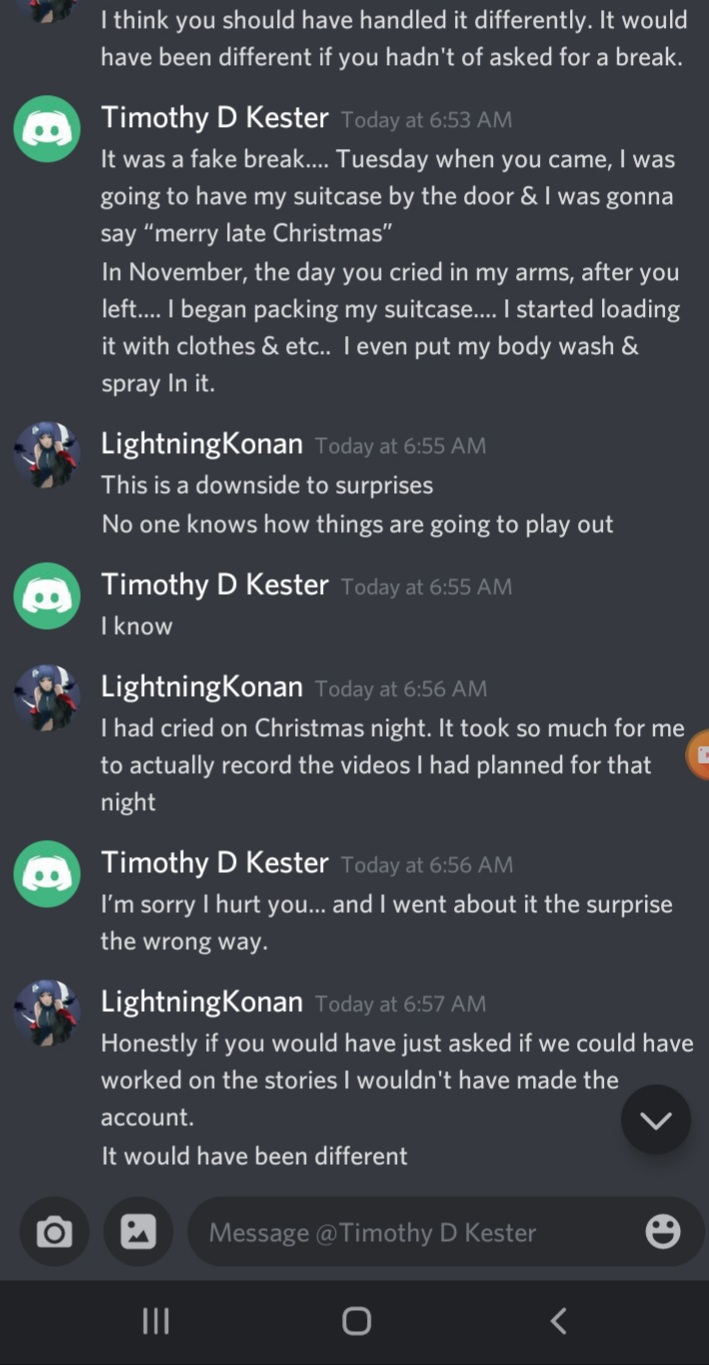Select message "It would have been different"
The image size is (709, 1365).
tap(254, 1156)
